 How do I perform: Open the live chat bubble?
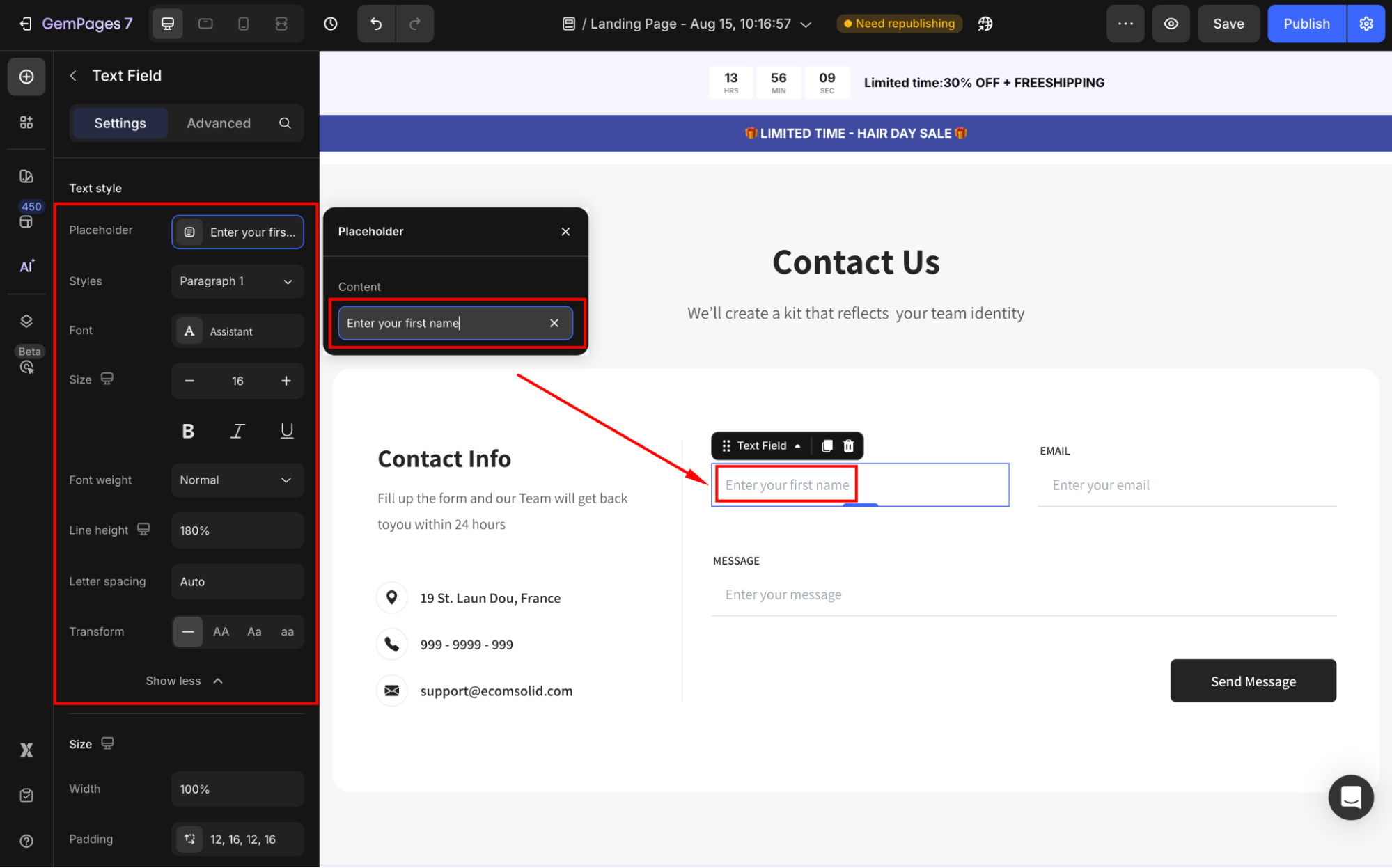pyautogui.click(x=1350, y=797)
